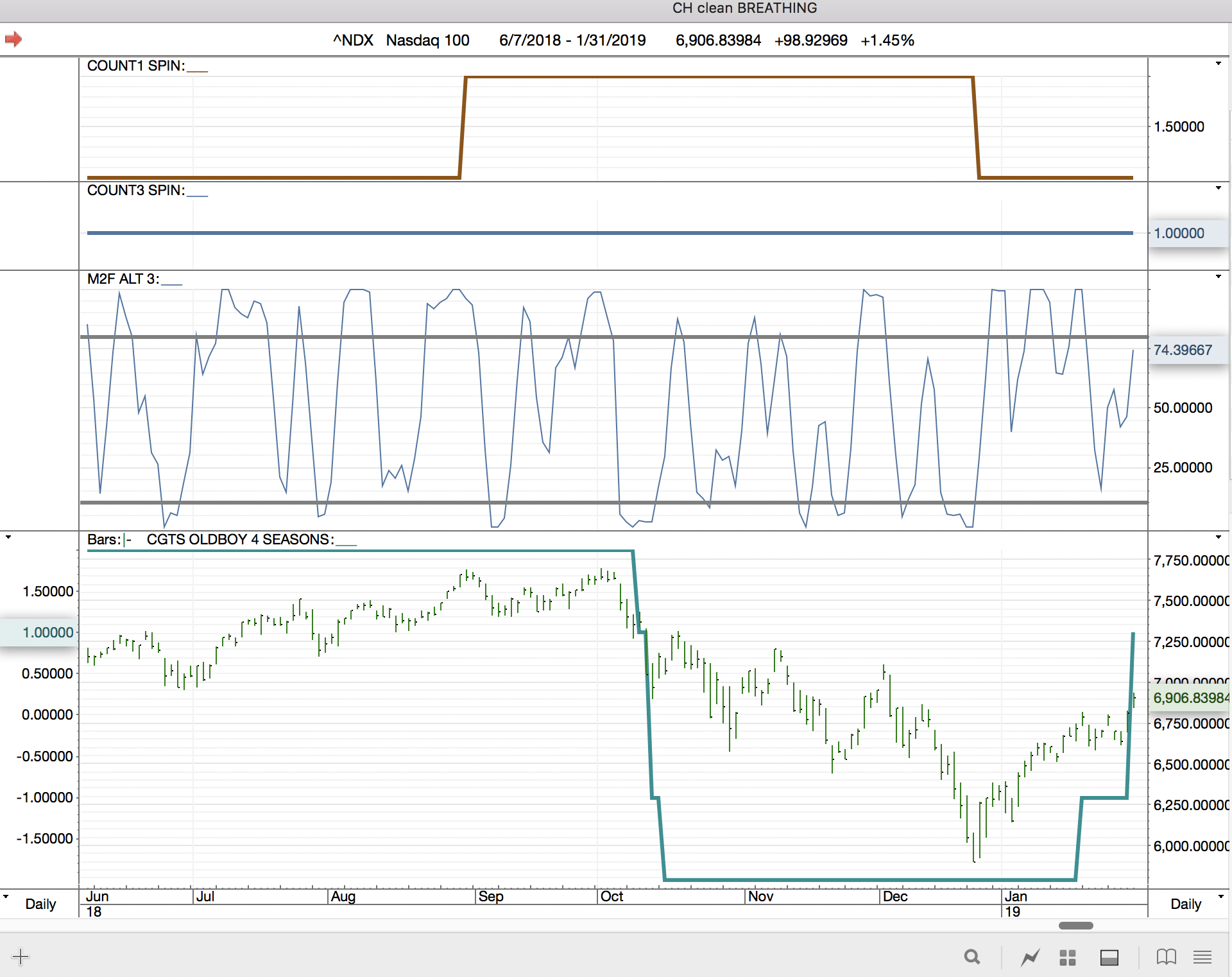This screenshot has width=1232, height=977.
Task: Expand the COUNT3 SPIN pane dropdown arrow
Action: pos(1218,188)
